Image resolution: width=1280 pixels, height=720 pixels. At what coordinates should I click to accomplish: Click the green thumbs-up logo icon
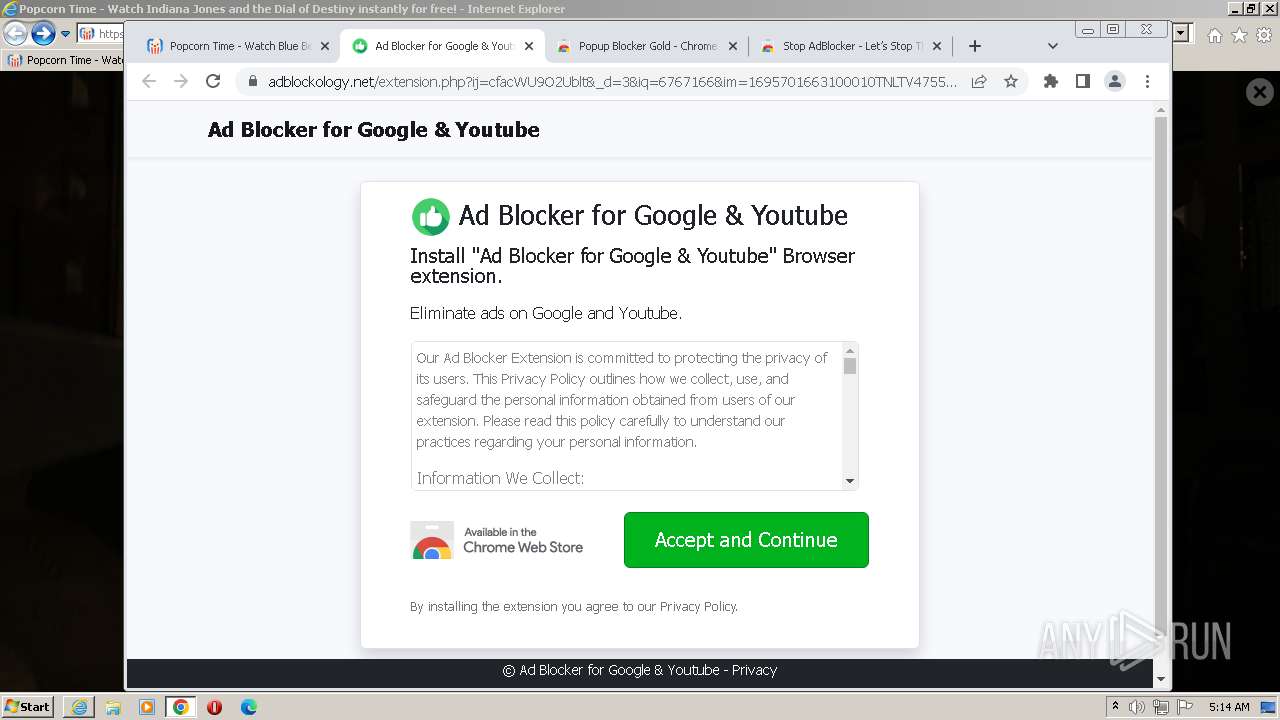431,216
